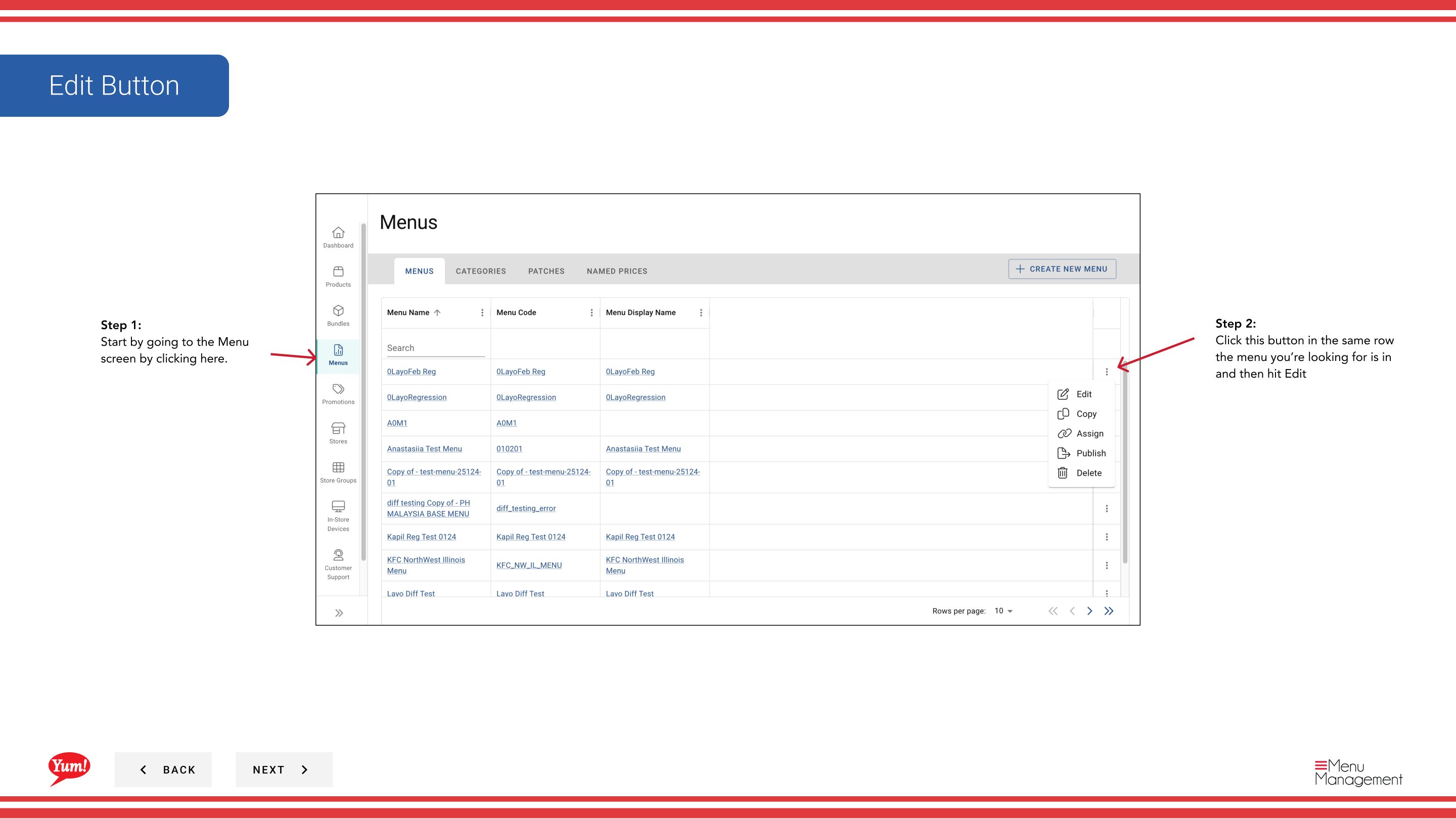Viewport: 1456px width, 819px height.
Task: Click the Publish icon in context menu
Action: point(1063,453)
